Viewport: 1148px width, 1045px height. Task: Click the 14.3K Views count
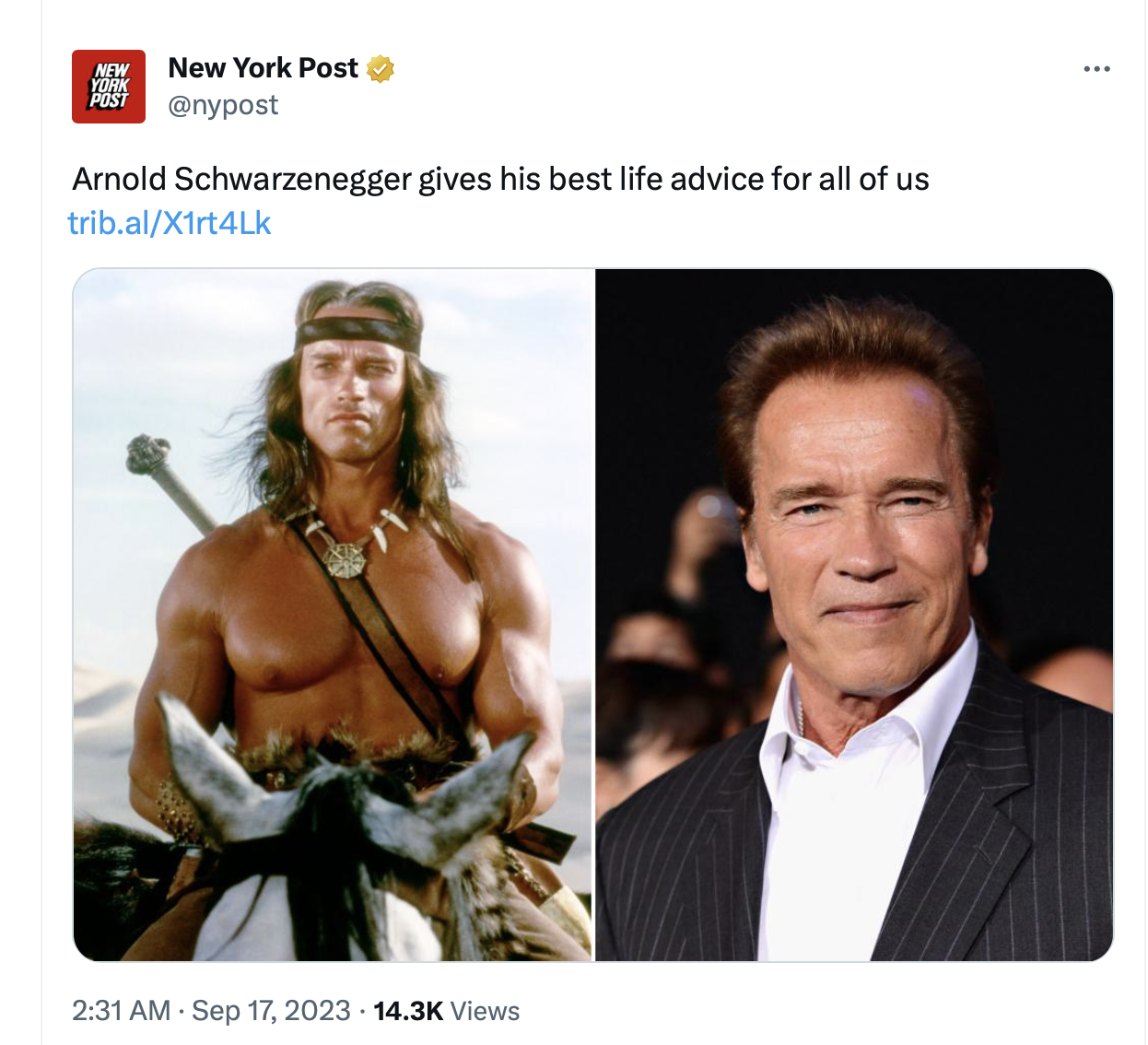click(x=447, y=1011)
